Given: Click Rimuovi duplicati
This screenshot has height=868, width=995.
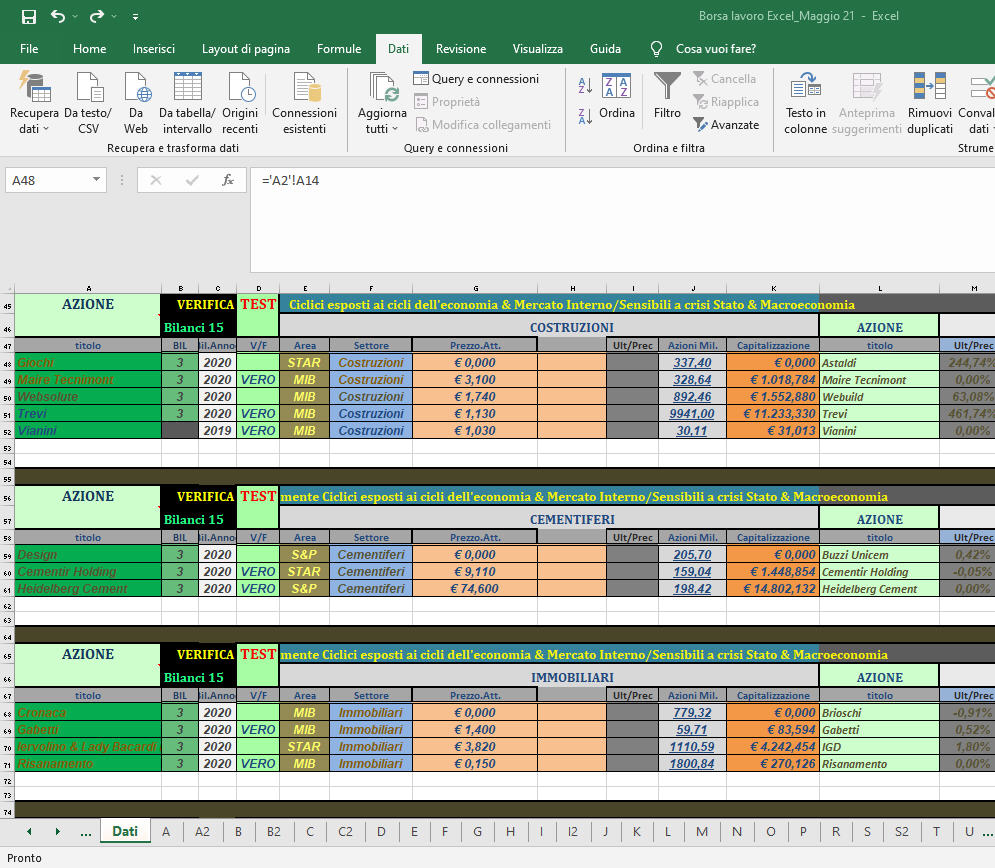Looking at the screenshot, I should pyautogui.click(x=930, y=103).
